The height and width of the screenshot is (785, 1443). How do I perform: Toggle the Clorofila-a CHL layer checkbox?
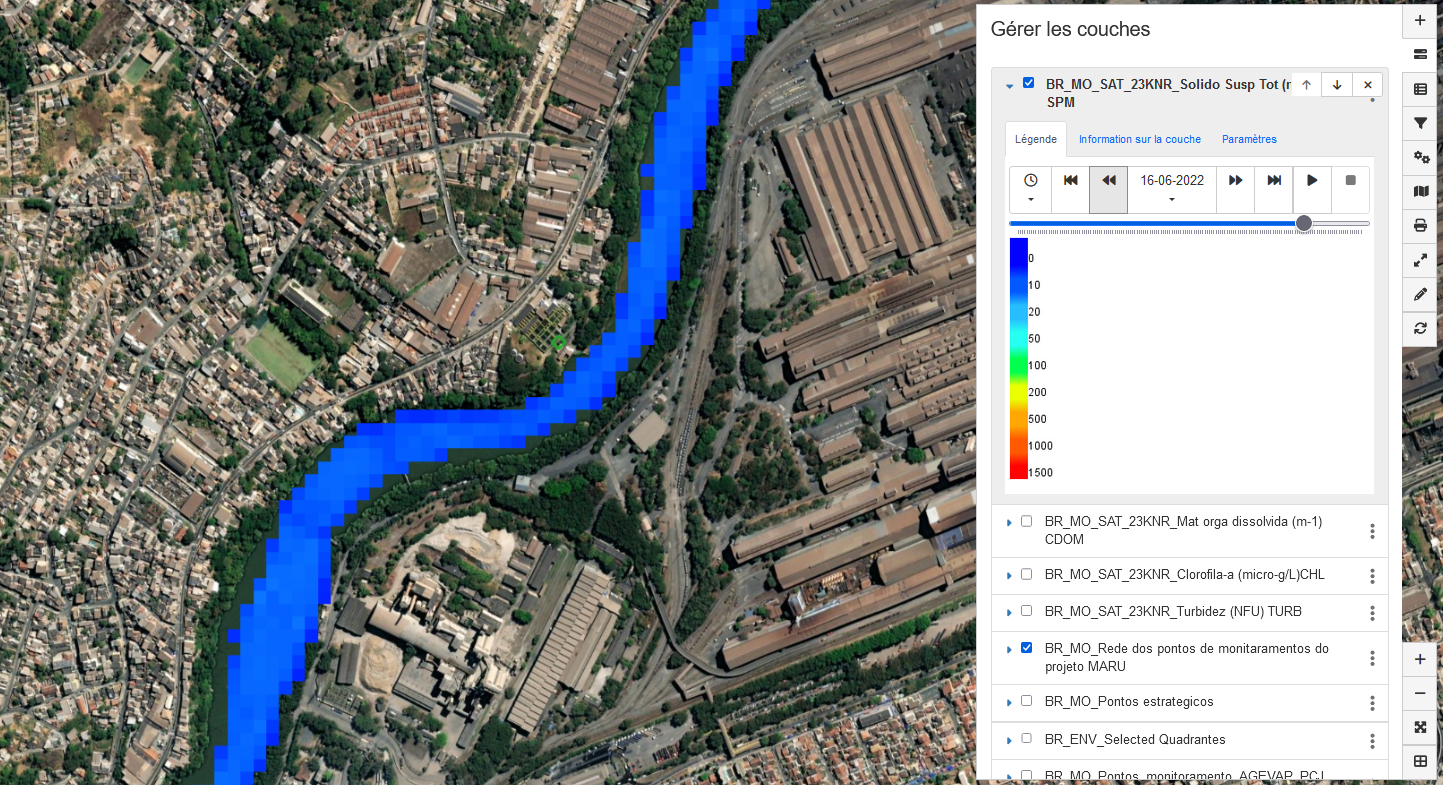pyautogui.click(x=1026, y=574)
